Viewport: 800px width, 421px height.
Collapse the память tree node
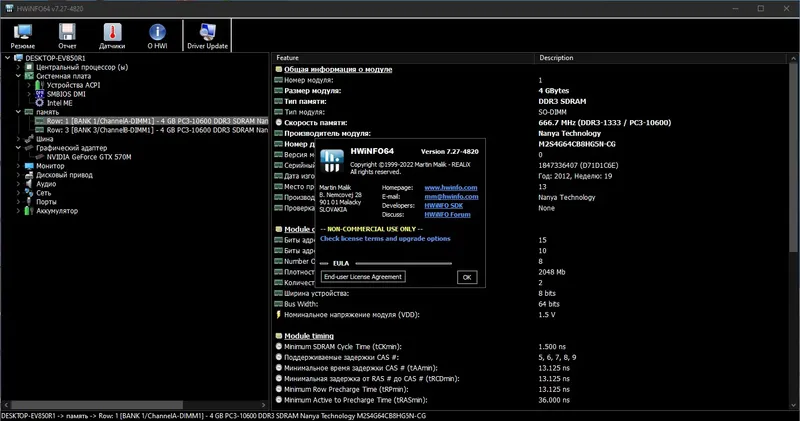tap(18, 112)
